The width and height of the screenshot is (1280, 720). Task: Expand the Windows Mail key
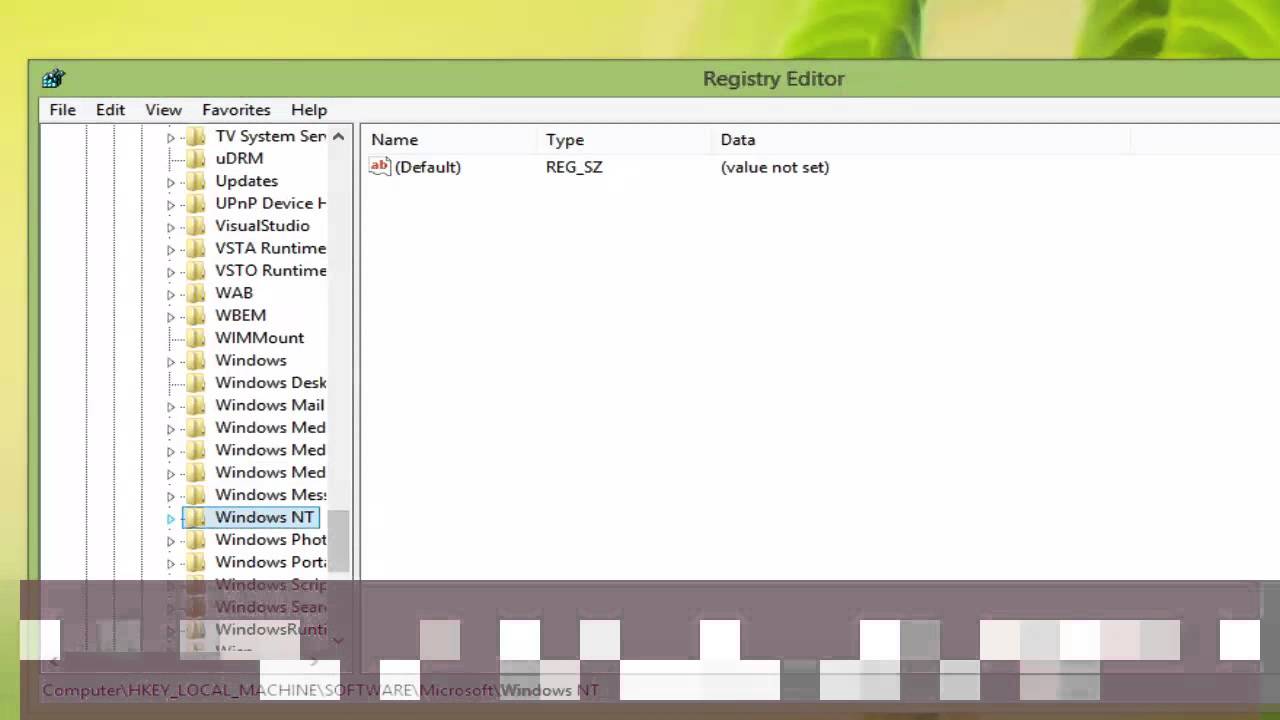(x=170, y=406)
